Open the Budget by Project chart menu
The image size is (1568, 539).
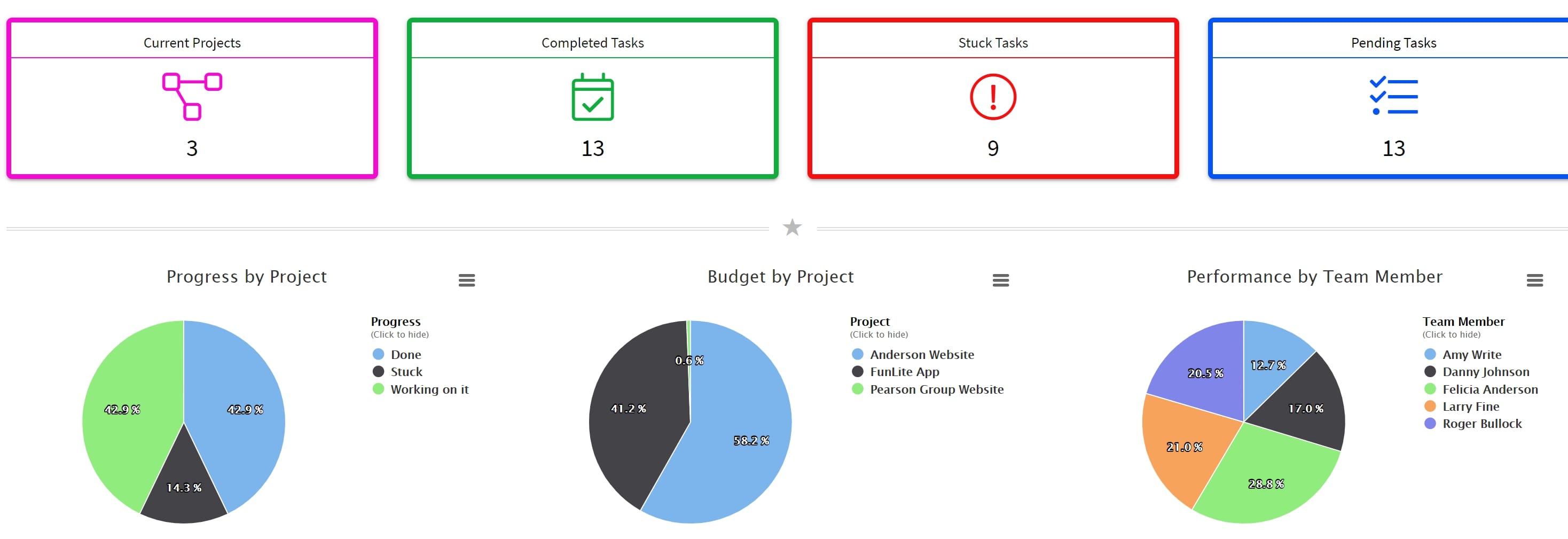point(1000,280)
